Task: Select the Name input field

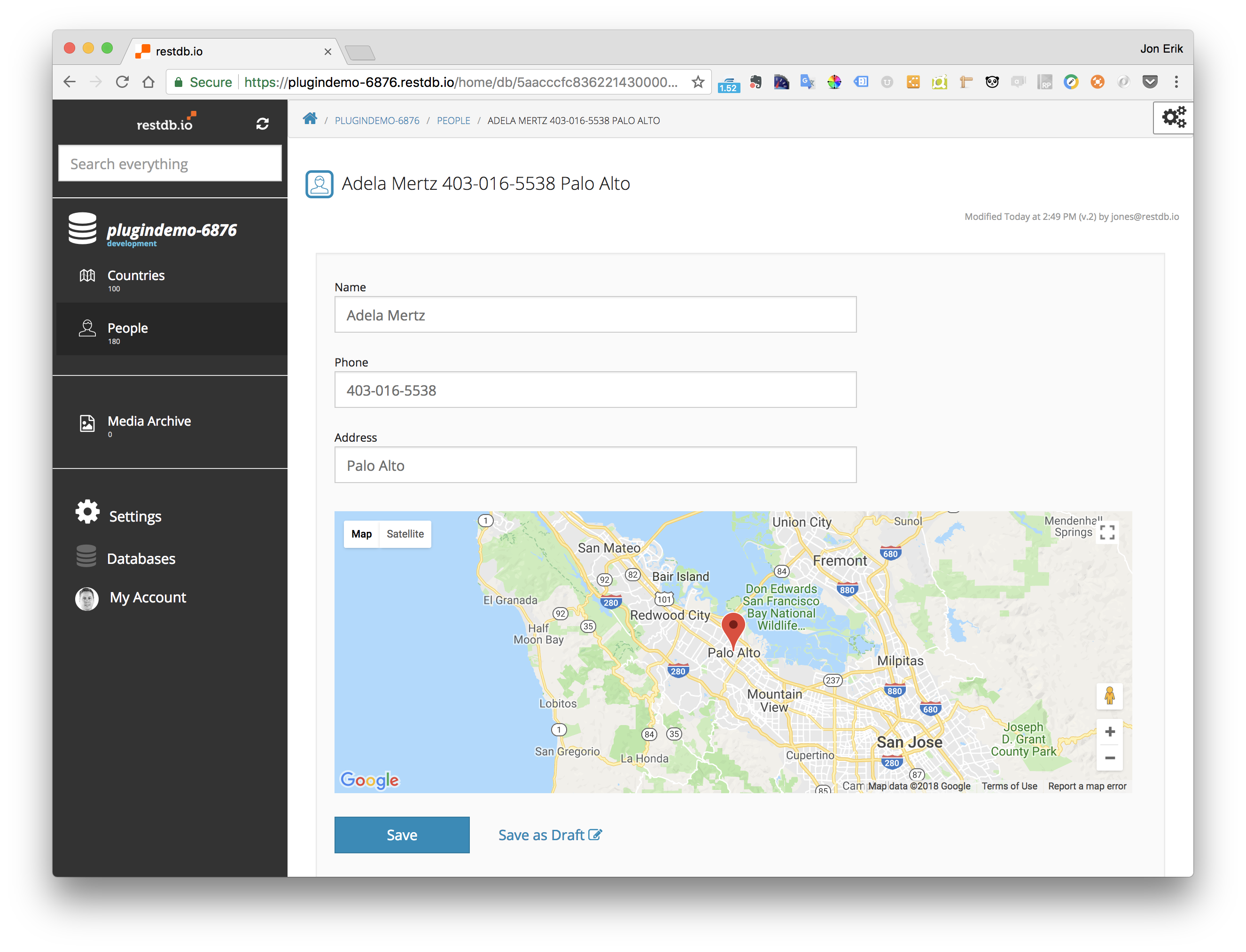Action: tap(595, 315)
